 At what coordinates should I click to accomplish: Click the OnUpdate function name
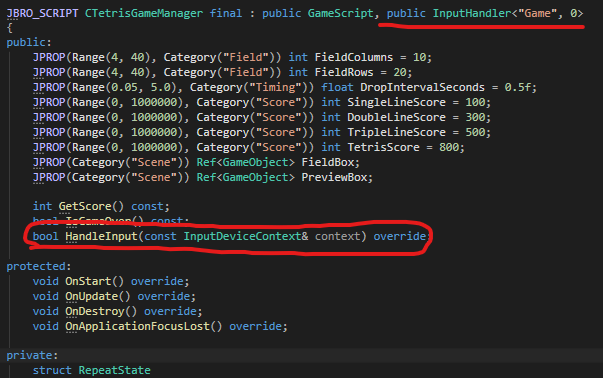click(x=92, y=296)
